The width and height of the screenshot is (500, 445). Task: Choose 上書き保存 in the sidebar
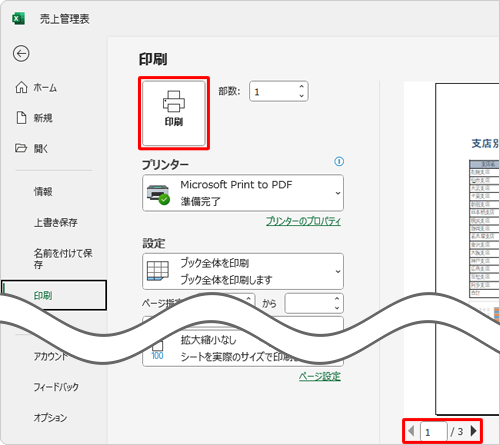click(55, 222)
